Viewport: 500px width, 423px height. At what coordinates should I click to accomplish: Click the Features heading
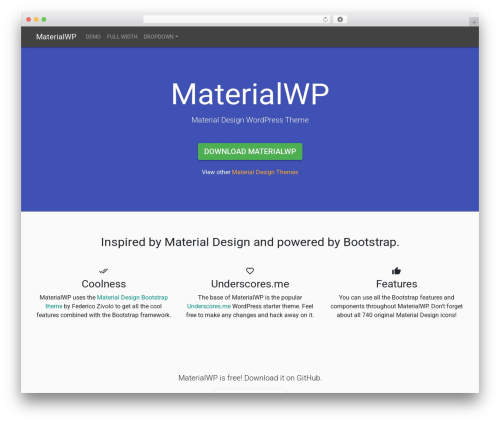point(396,284)
